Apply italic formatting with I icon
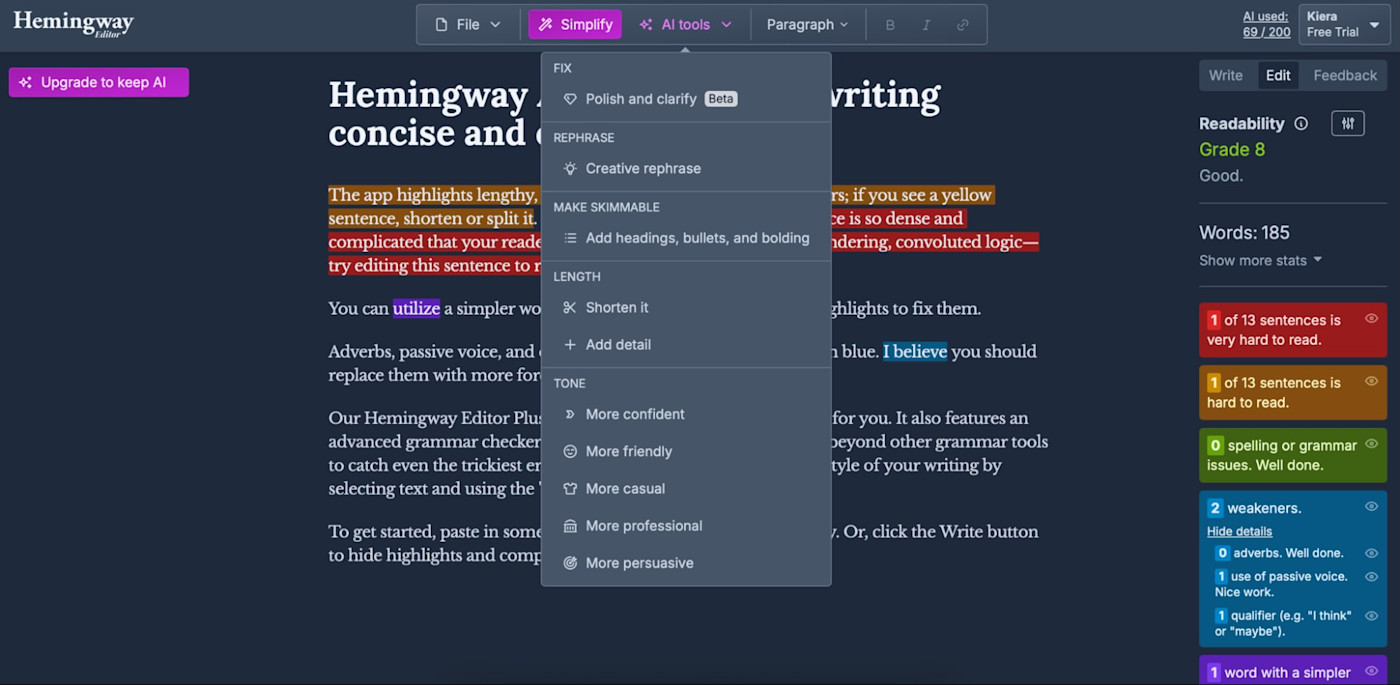 [926, 25]
